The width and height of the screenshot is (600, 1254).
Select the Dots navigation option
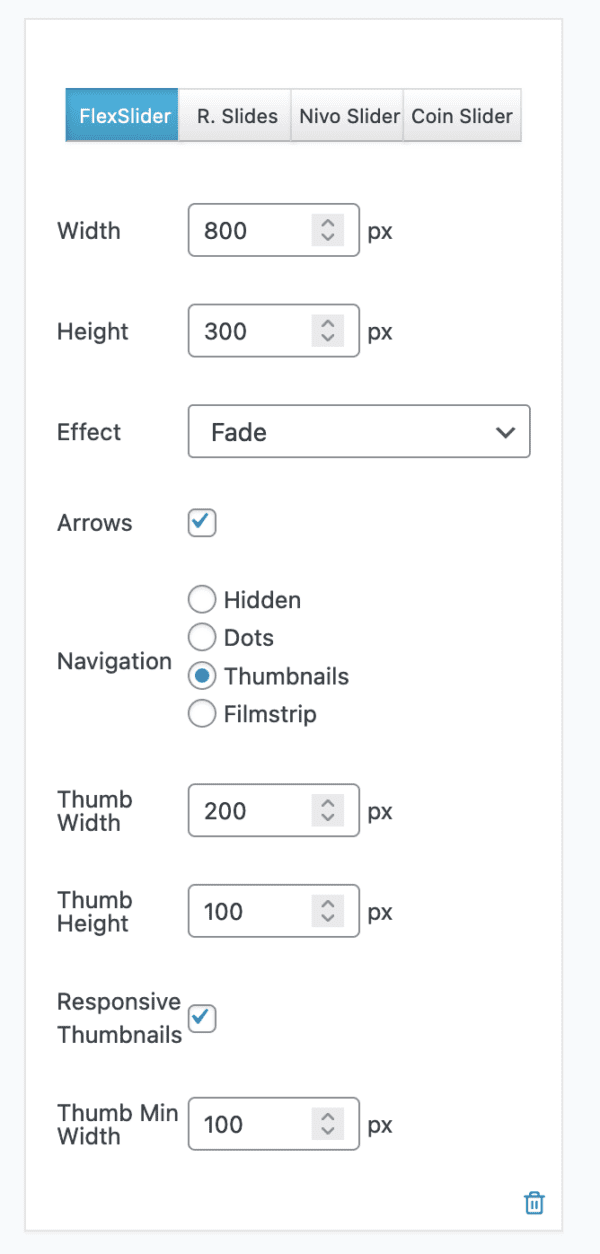pyautogui.click(x=201, y=637)
